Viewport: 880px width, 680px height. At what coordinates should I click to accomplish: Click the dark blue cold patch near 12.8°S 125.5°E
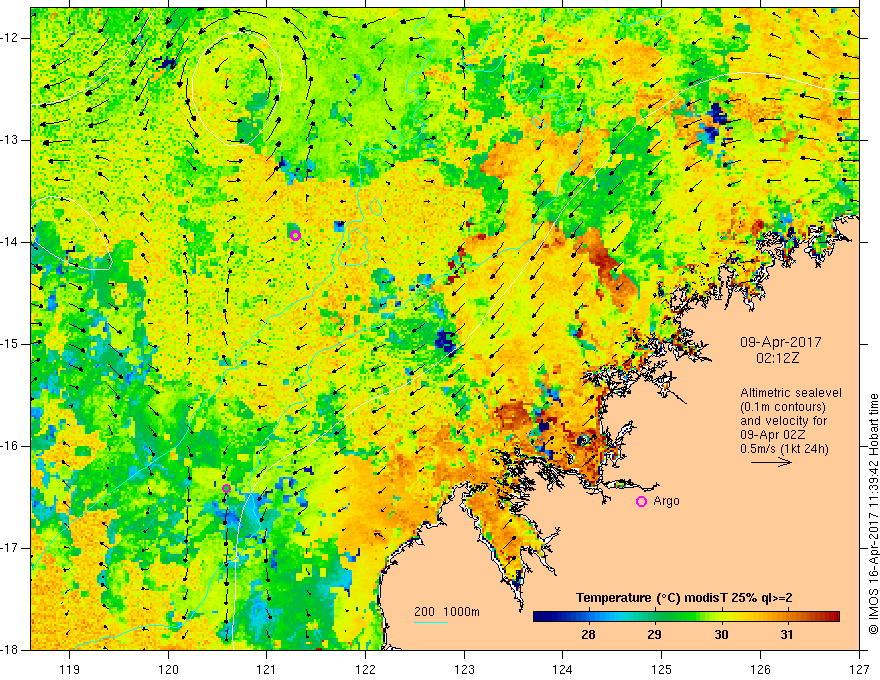(x=714, y=120)
